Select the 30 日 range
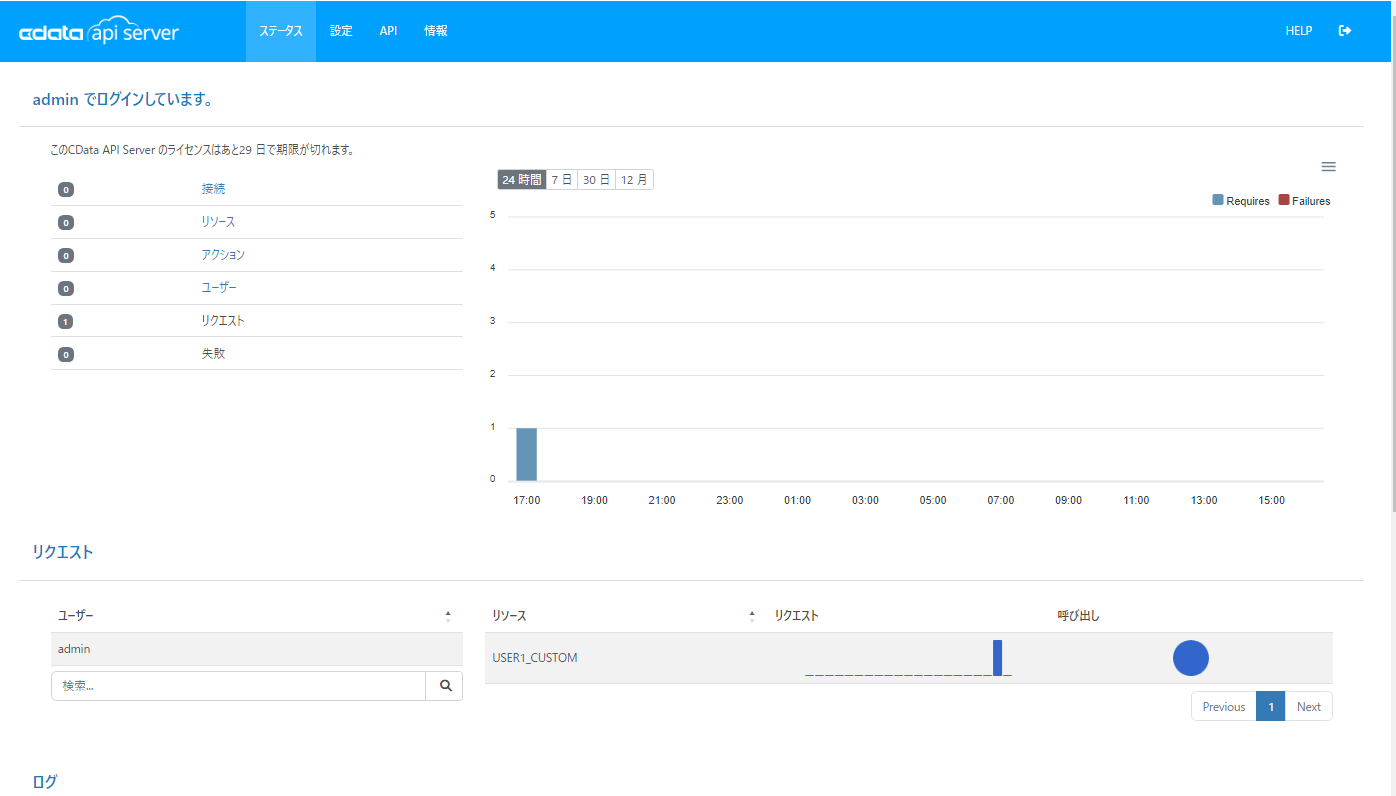 596,180
